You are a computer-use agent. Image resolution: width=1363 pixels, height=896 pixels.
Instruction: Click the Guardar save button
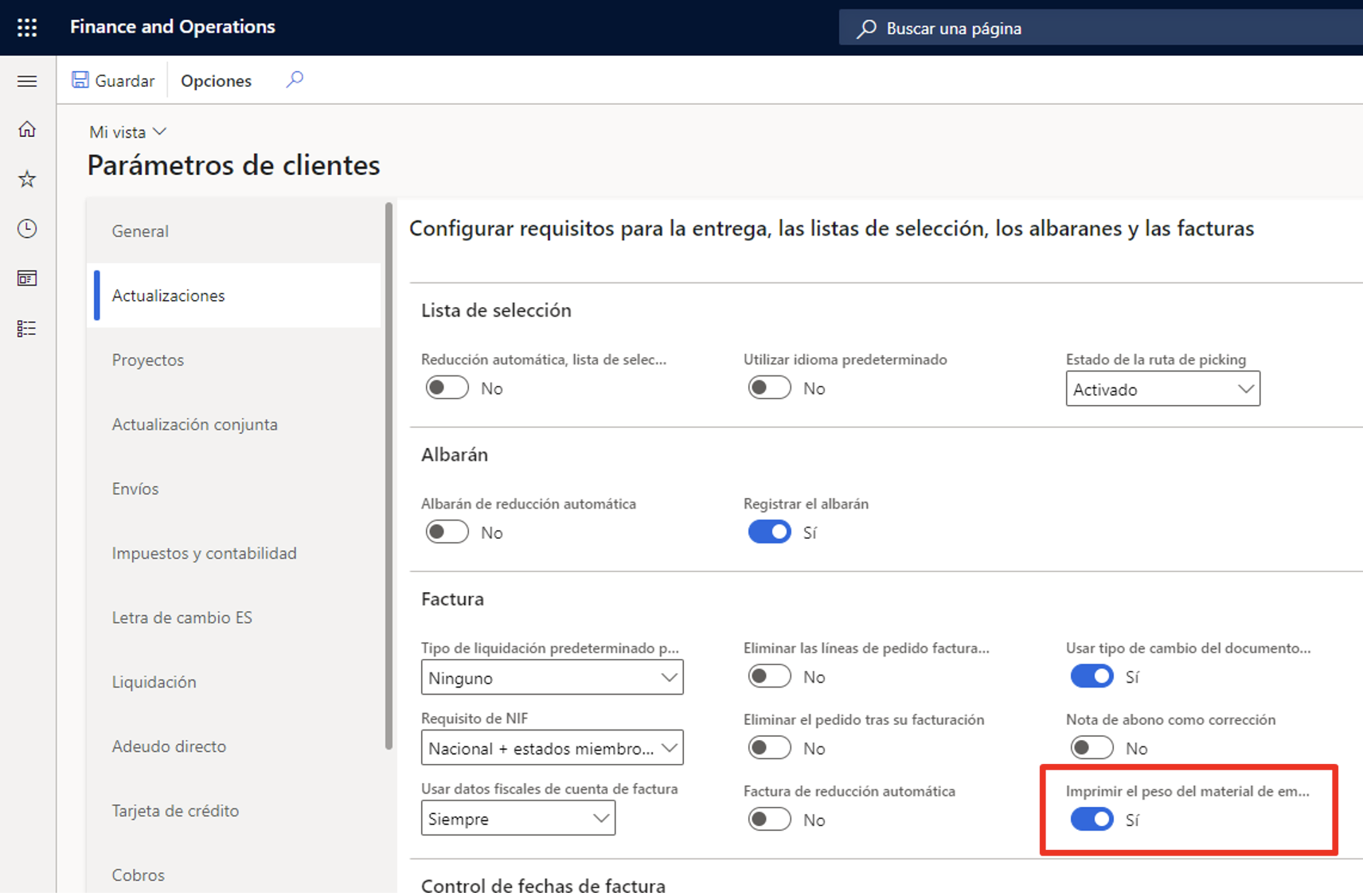point(113,80)
